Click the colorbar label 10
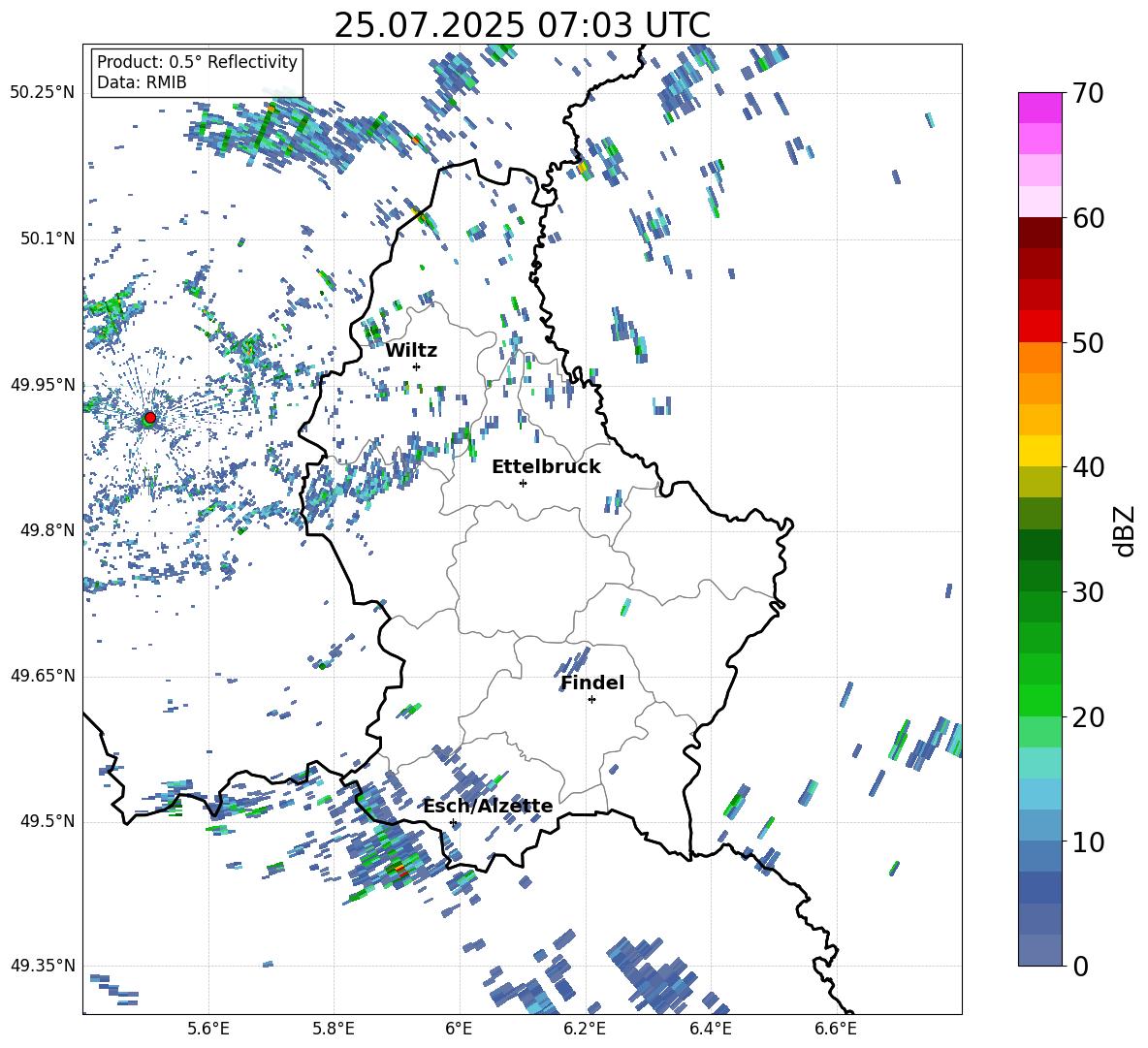The width and height of the screenshot is (1148, 1048). [x=1089, y=842]
